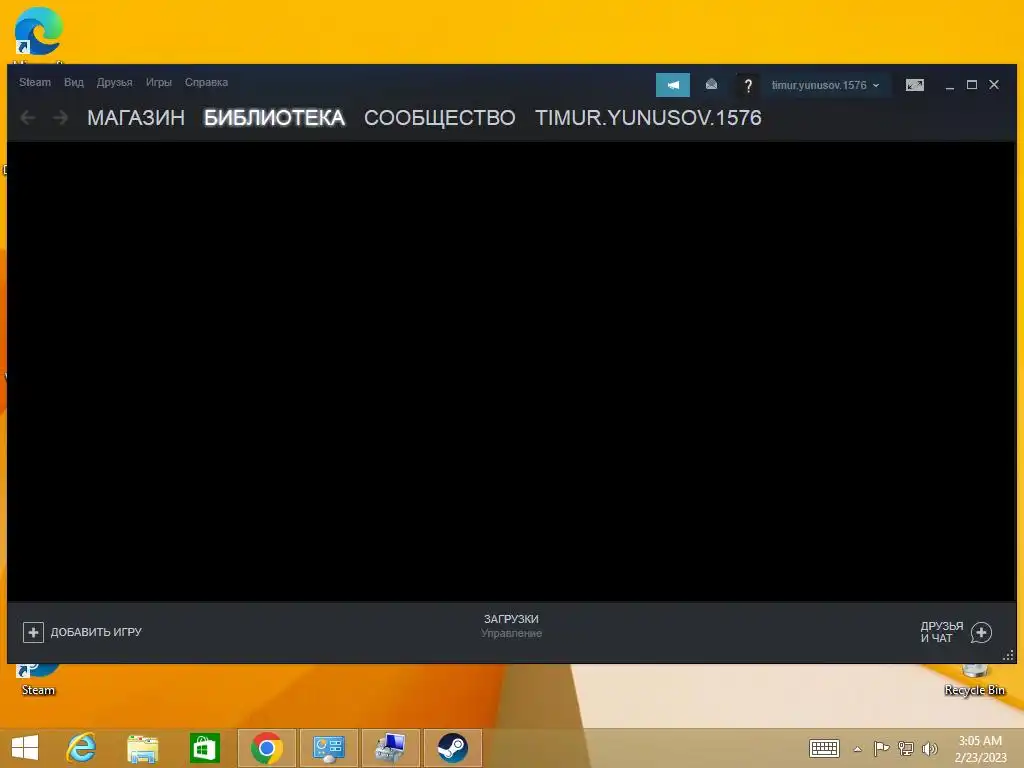Open the network status tray icon
The width and height of the screenshot is (1024, 768).
[x=905, y=748]
